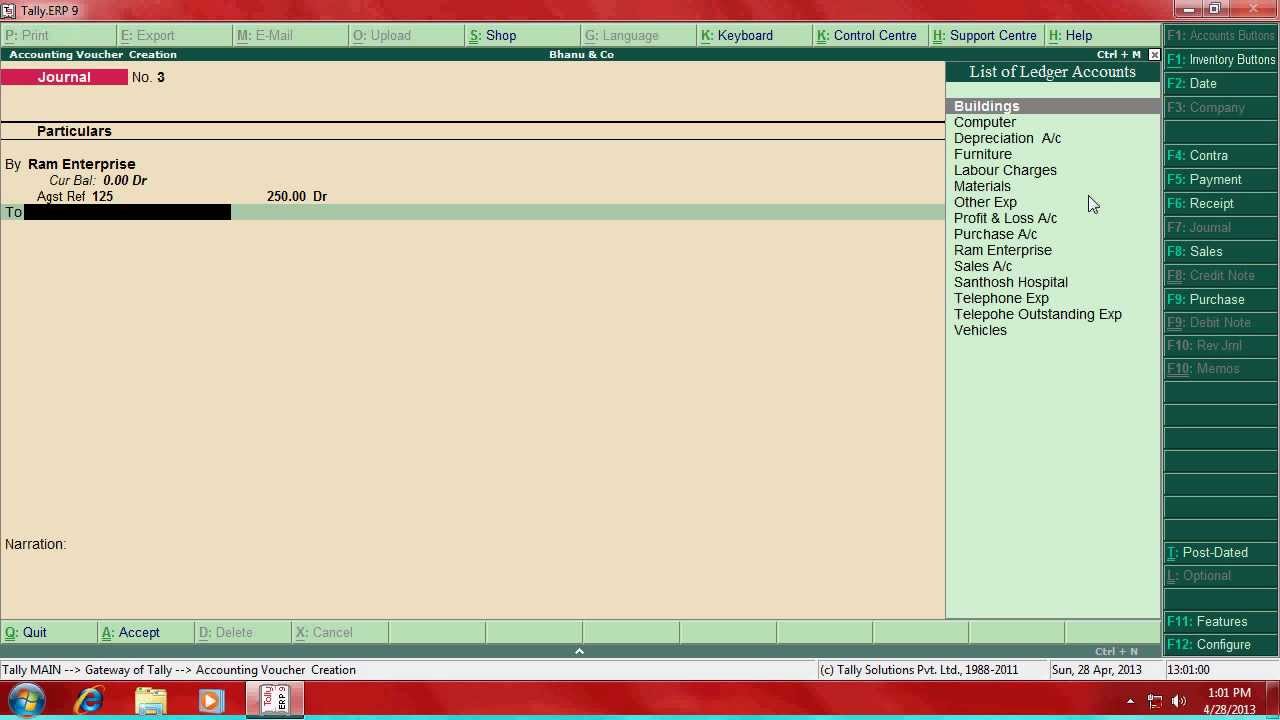Click the 250.00 Dr amount

coord(297,196)
